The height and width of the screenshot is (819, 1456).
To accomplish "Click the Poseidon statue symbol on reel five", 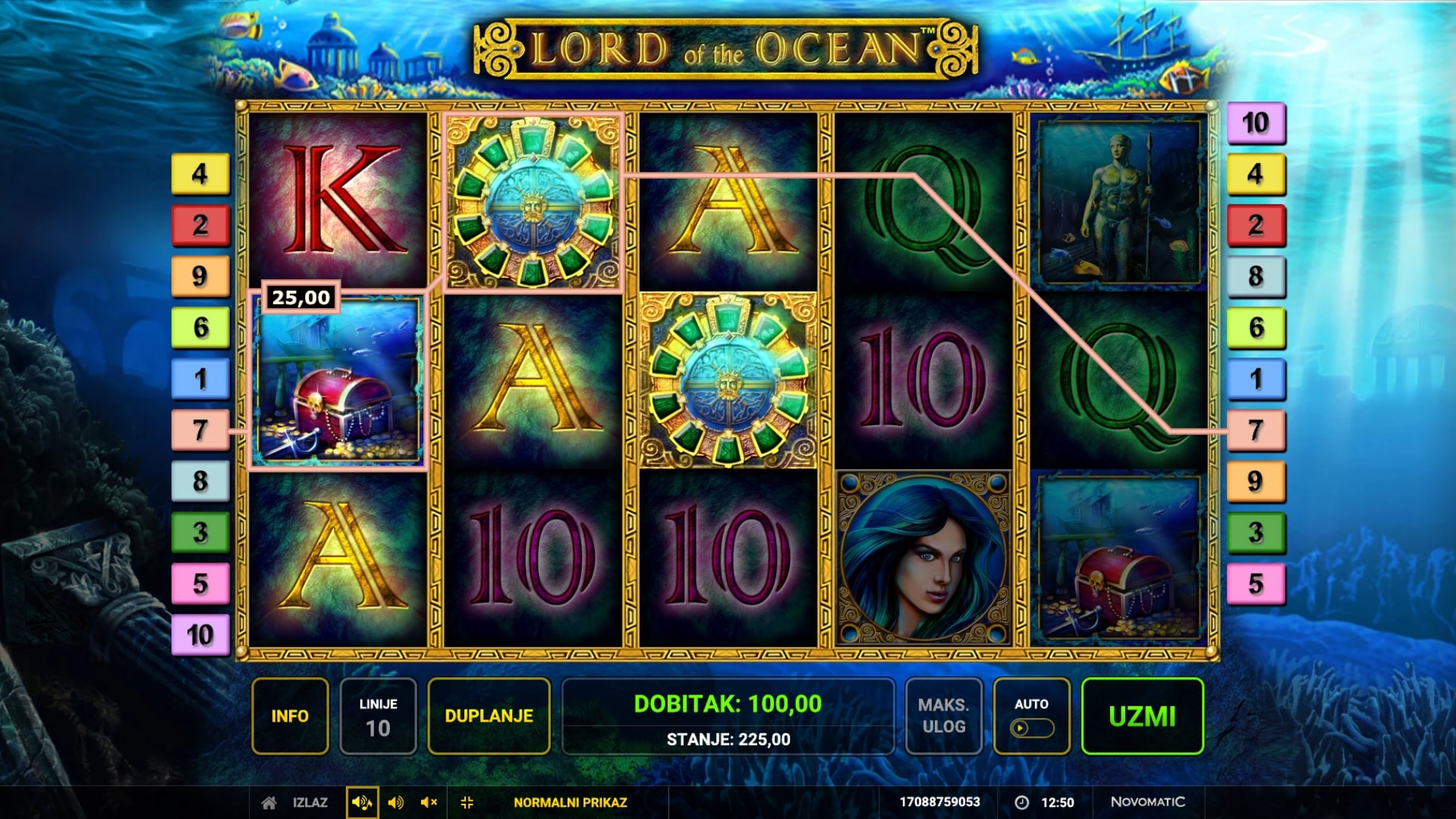I will coord(1119,202).
